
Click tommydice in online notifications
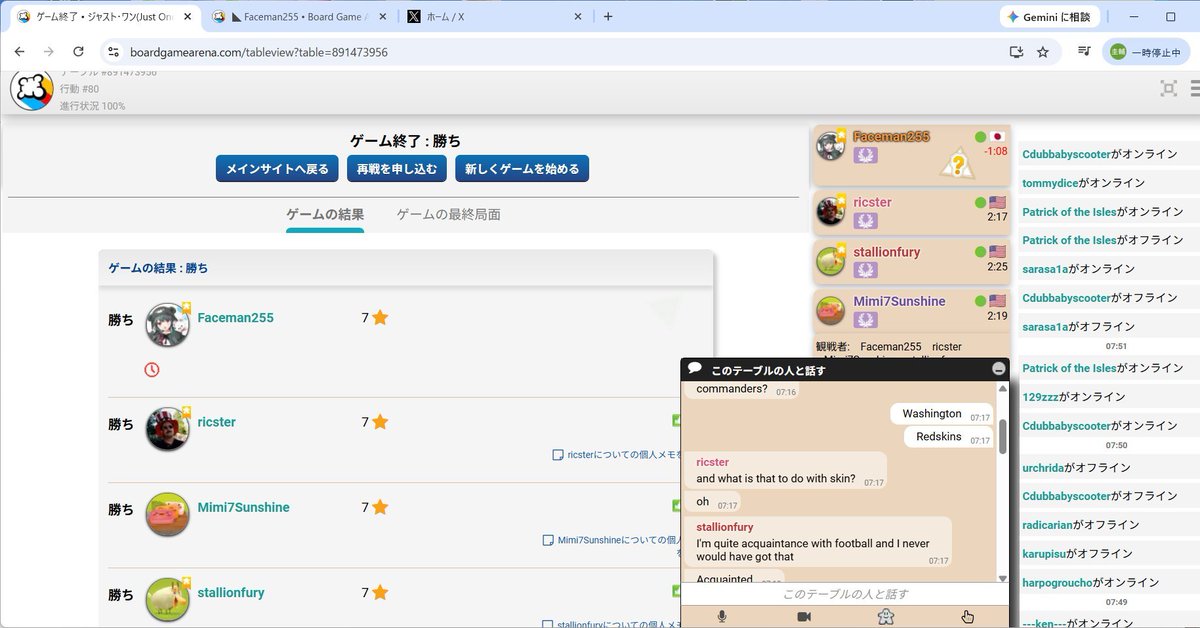[1052, 183]
